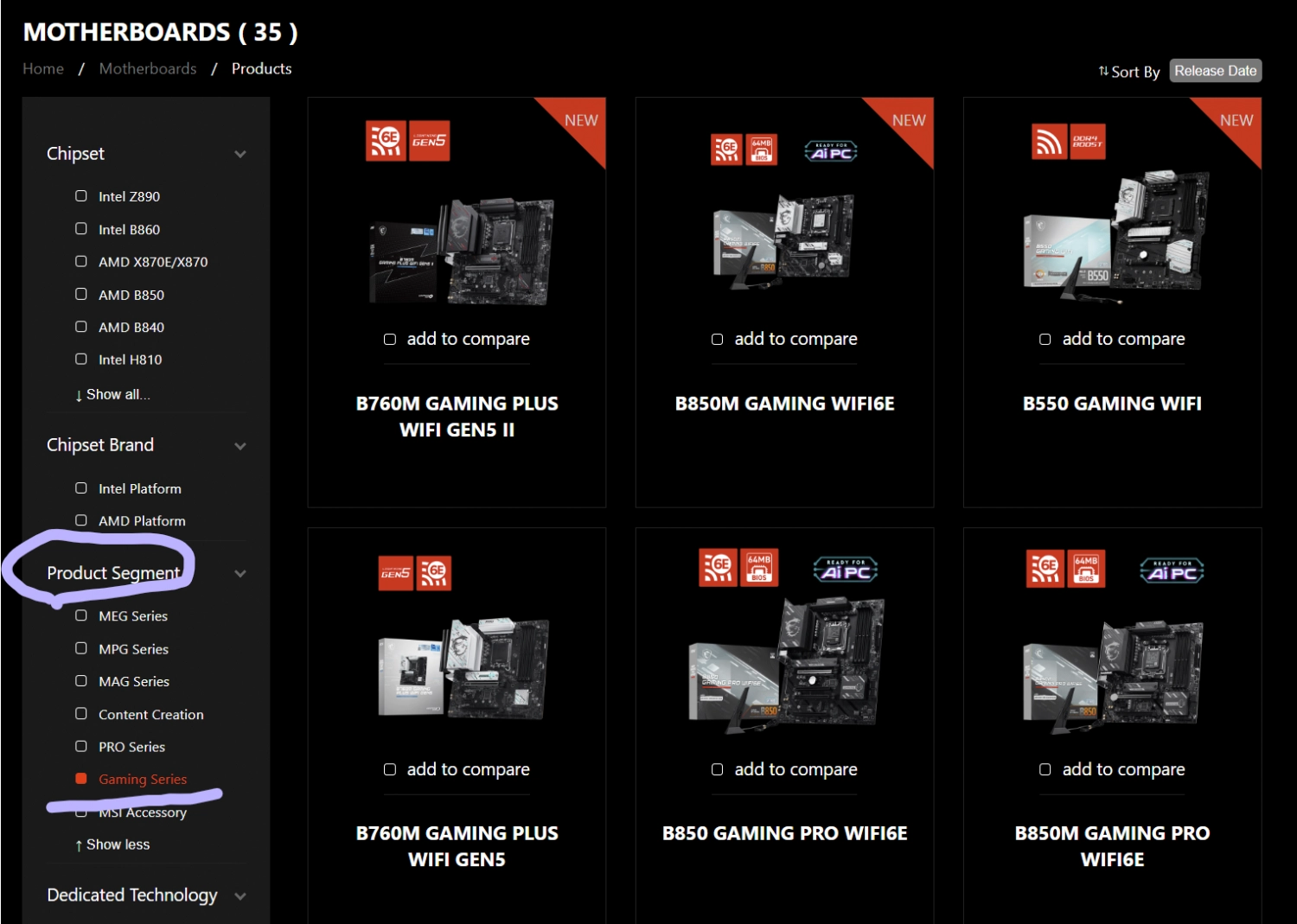Expand the Dedicated Technology section
The image size is (1297, 924).
click(240, 896)
